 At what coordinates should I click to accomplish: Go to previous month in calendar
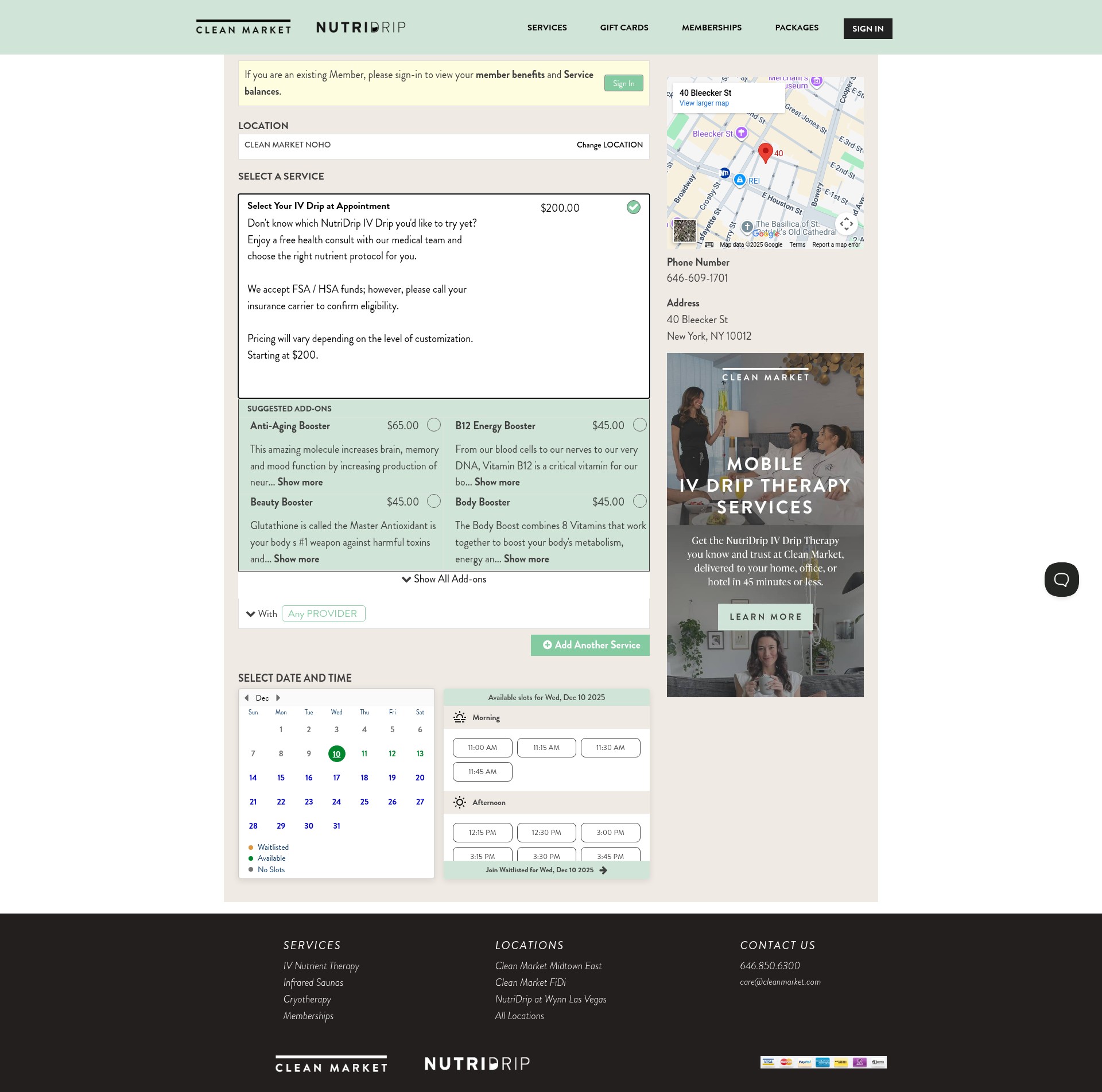point(247,698)
